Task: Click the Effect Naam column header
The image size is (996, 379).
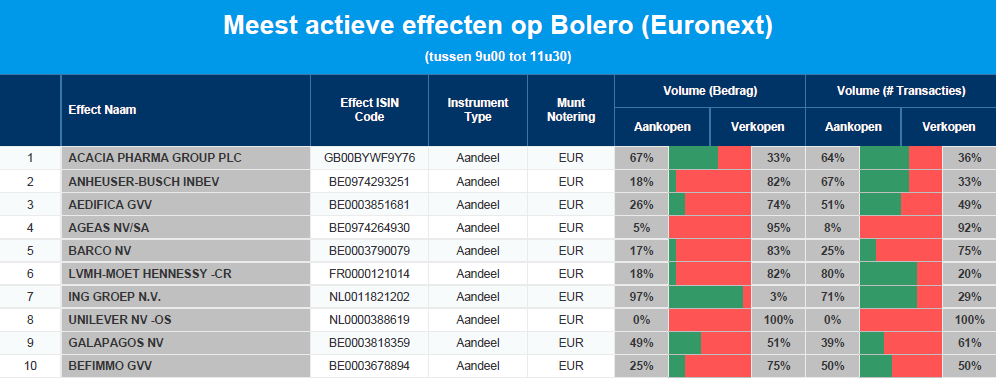Action: pos(102,110)
